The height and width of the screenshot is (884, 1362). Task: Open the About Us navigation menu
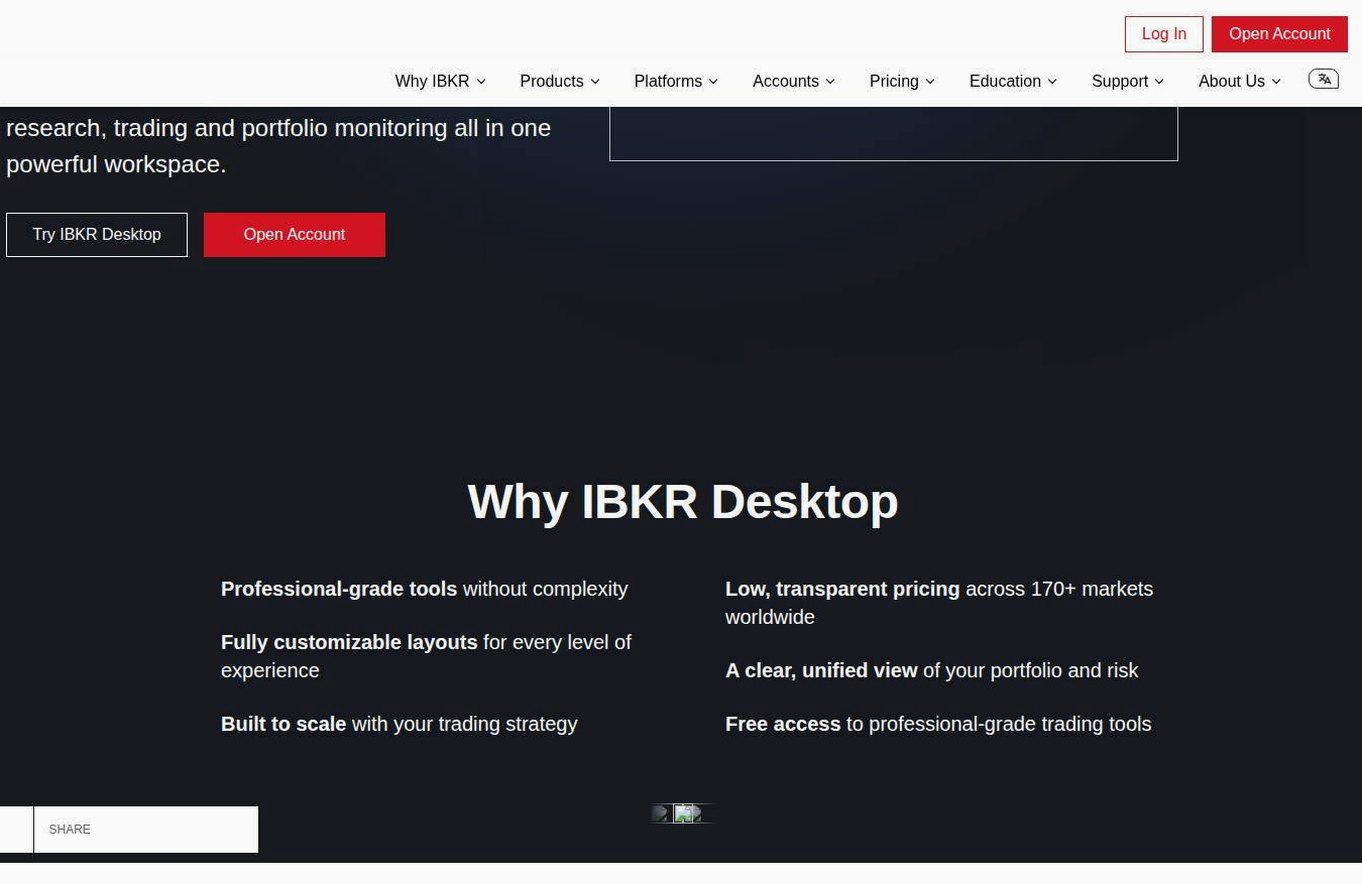coord(1240,81)
